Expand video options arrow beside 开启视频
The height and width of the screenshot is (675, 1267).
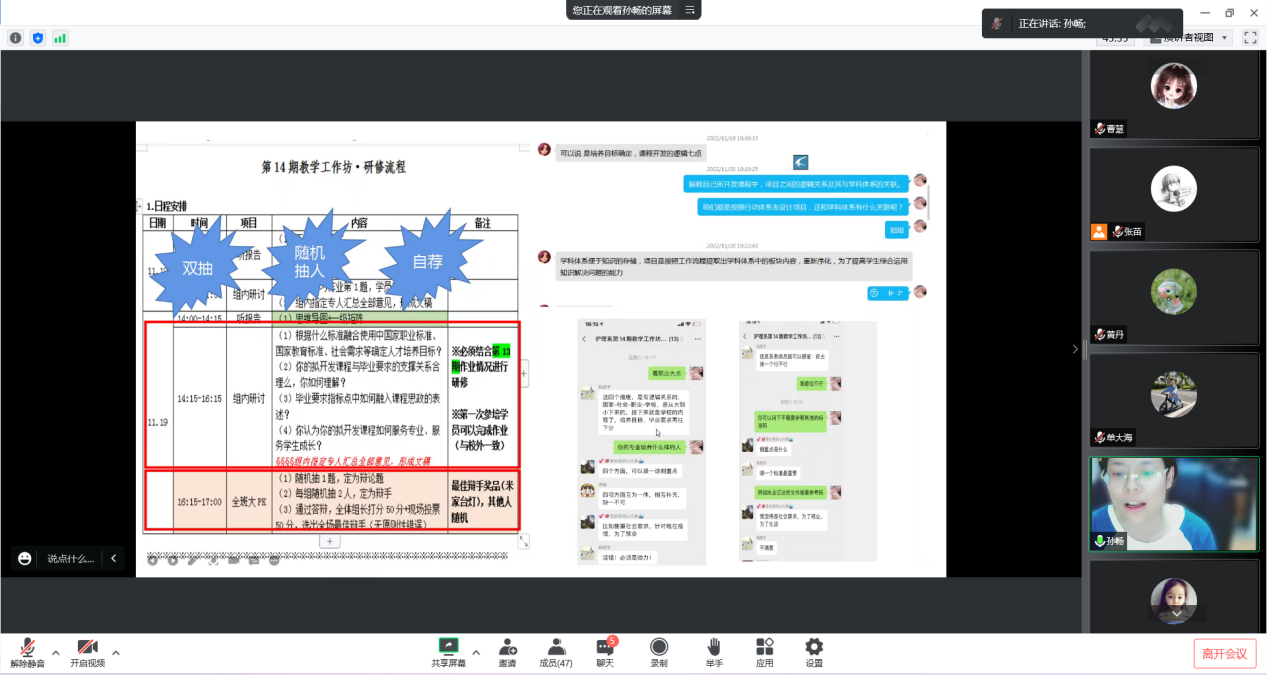[x=116, y=653]
